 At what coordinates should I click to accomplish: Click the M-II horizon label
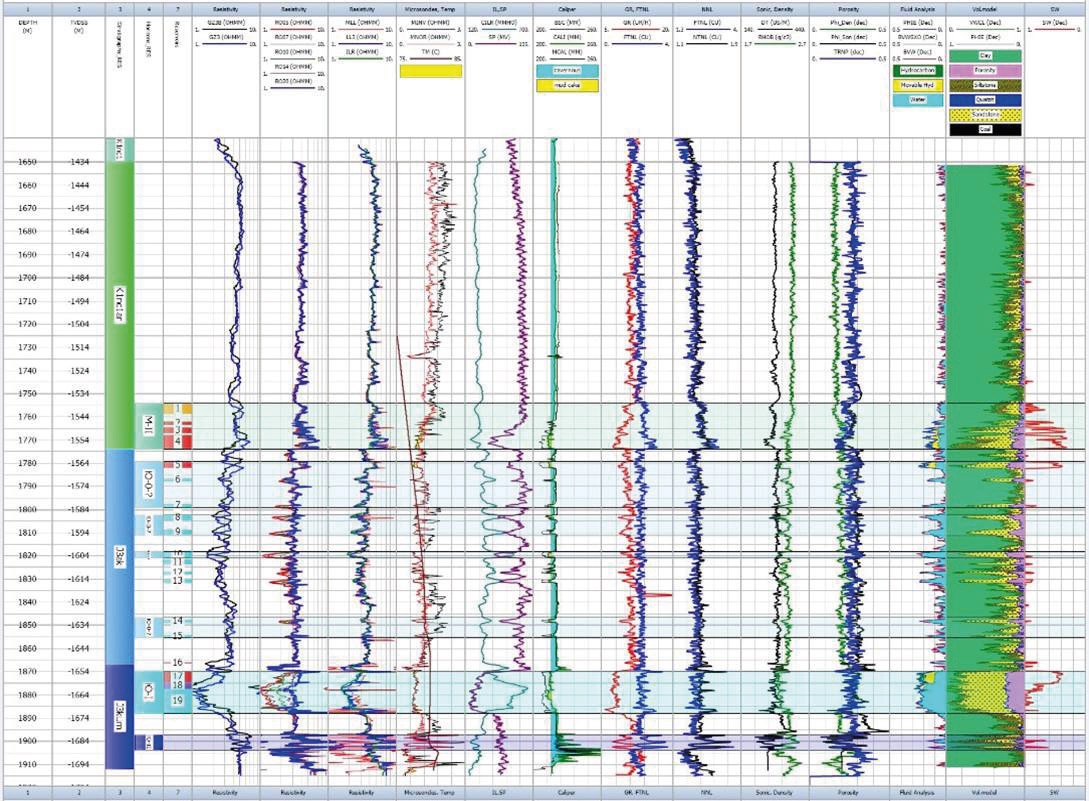[147, 424]
